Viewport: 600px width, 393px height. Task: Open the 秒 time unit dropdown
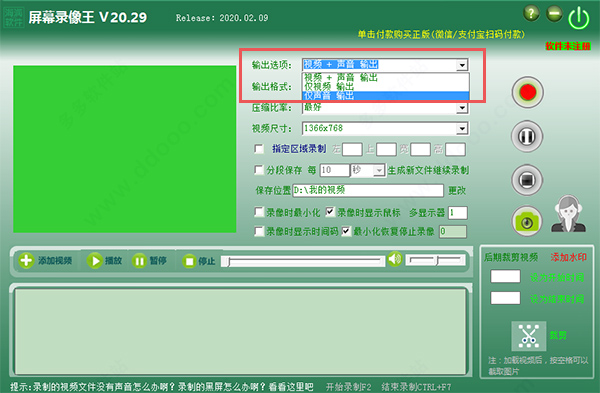point(379,170)
